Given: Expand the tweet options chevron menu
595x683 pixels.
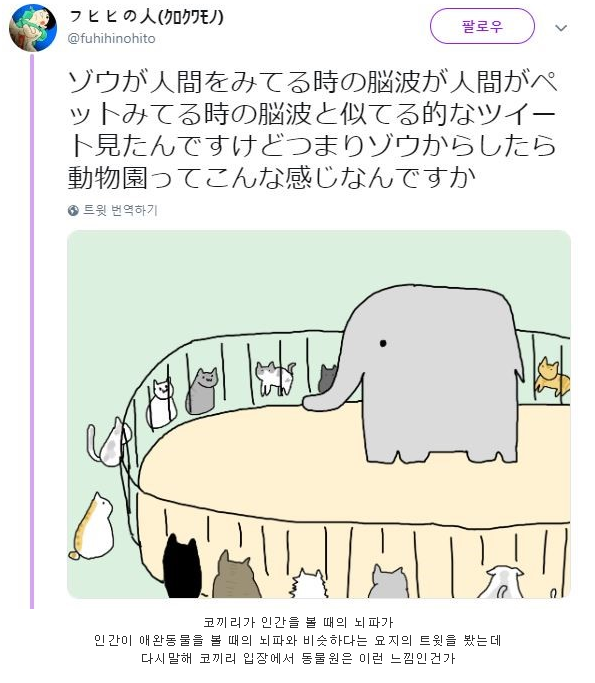Looking at the screenshot, I should 561,28.
